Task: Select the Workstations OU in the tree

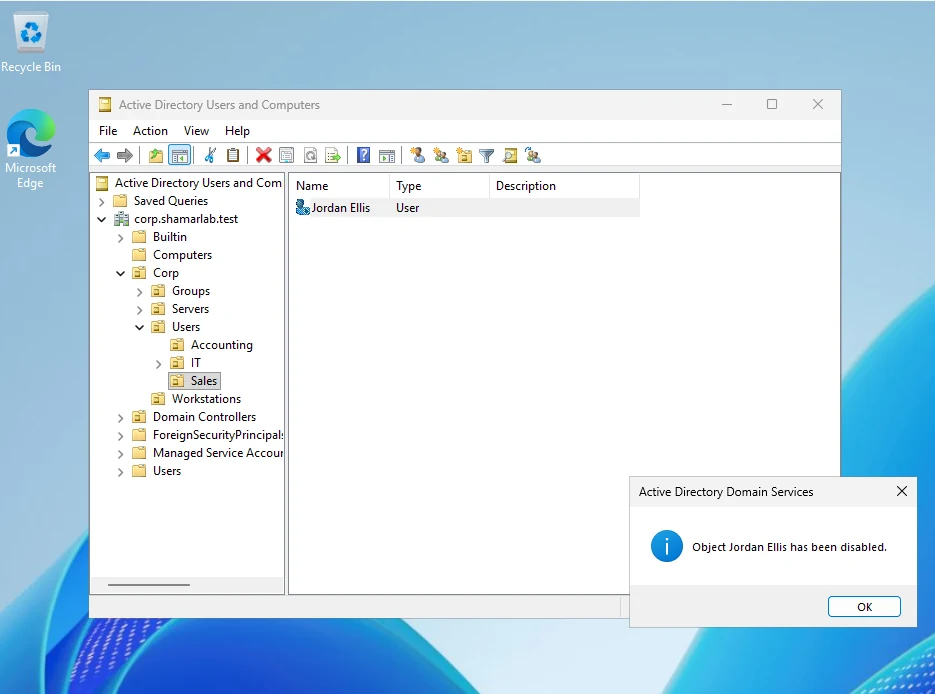Action: point(206,398)
